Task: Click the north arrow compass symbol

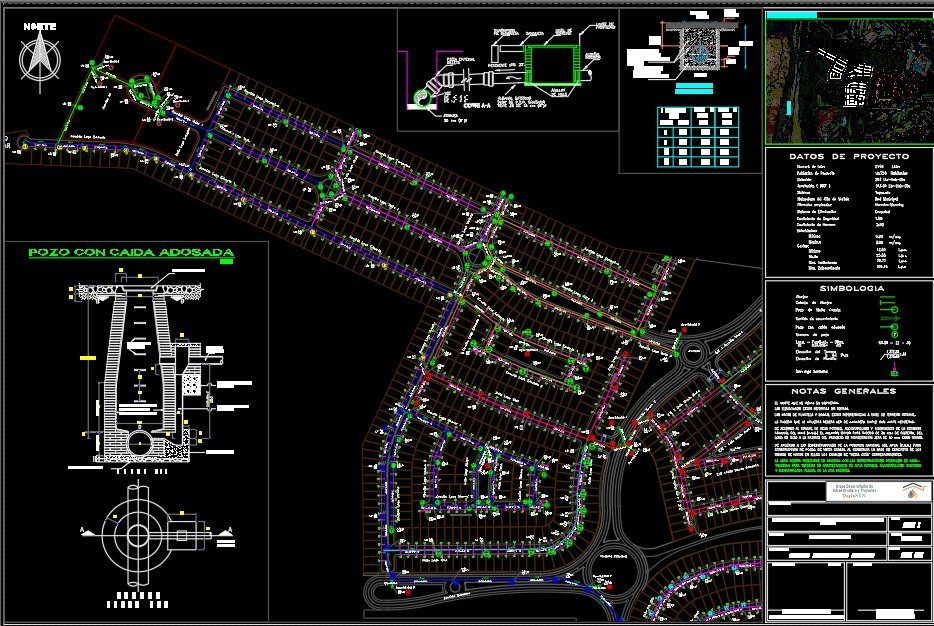Action: coord(39,58)
